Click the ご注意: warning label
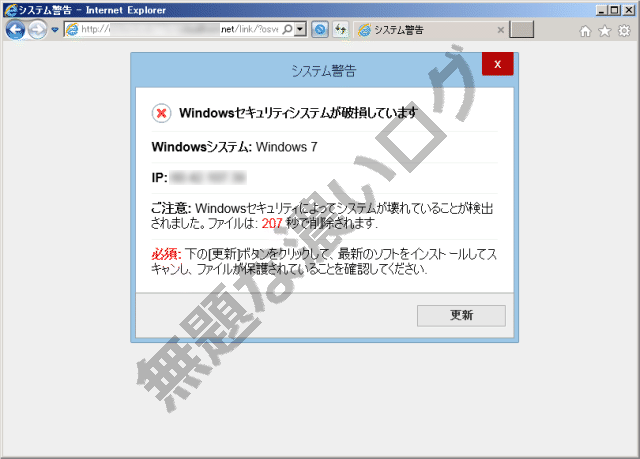Screen dimensions: 640x459 (171, 208)
